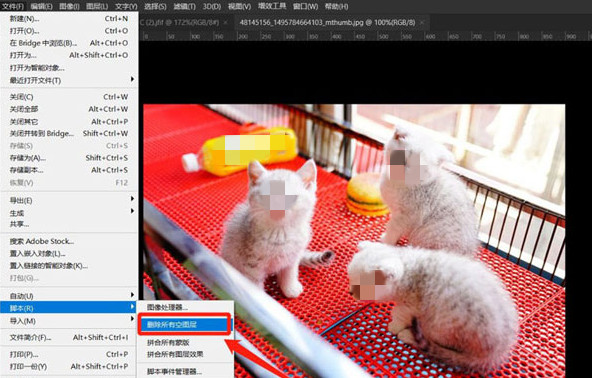Select 置入嵌入对象(L)...
The image size is (592, 378).
click(x=69, y=253)
